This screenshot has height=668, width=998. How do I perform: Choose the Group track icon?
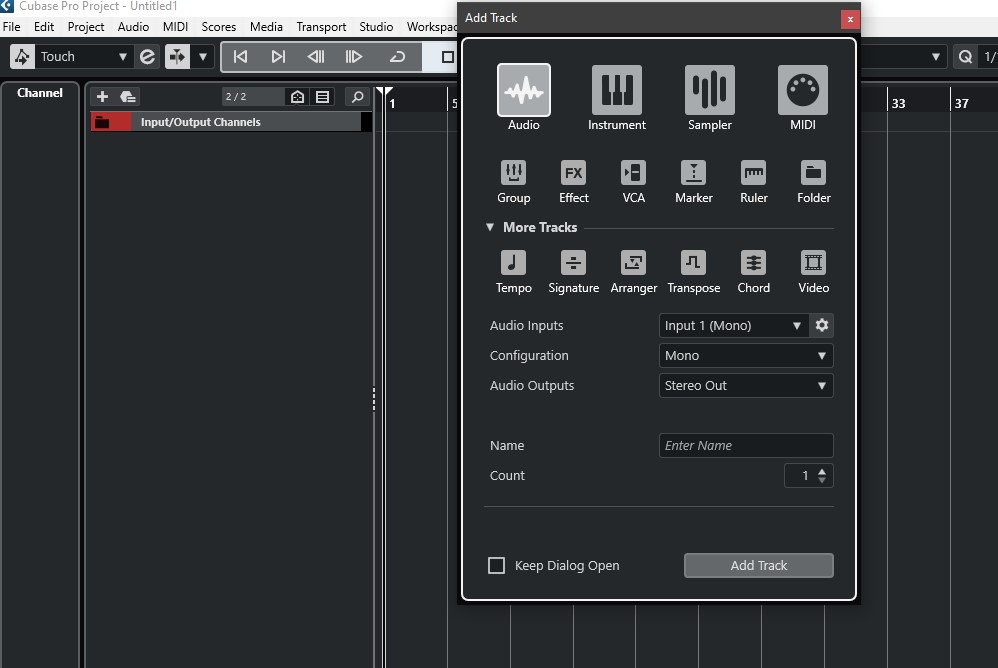pyautogui.click(x=513, y=172)
